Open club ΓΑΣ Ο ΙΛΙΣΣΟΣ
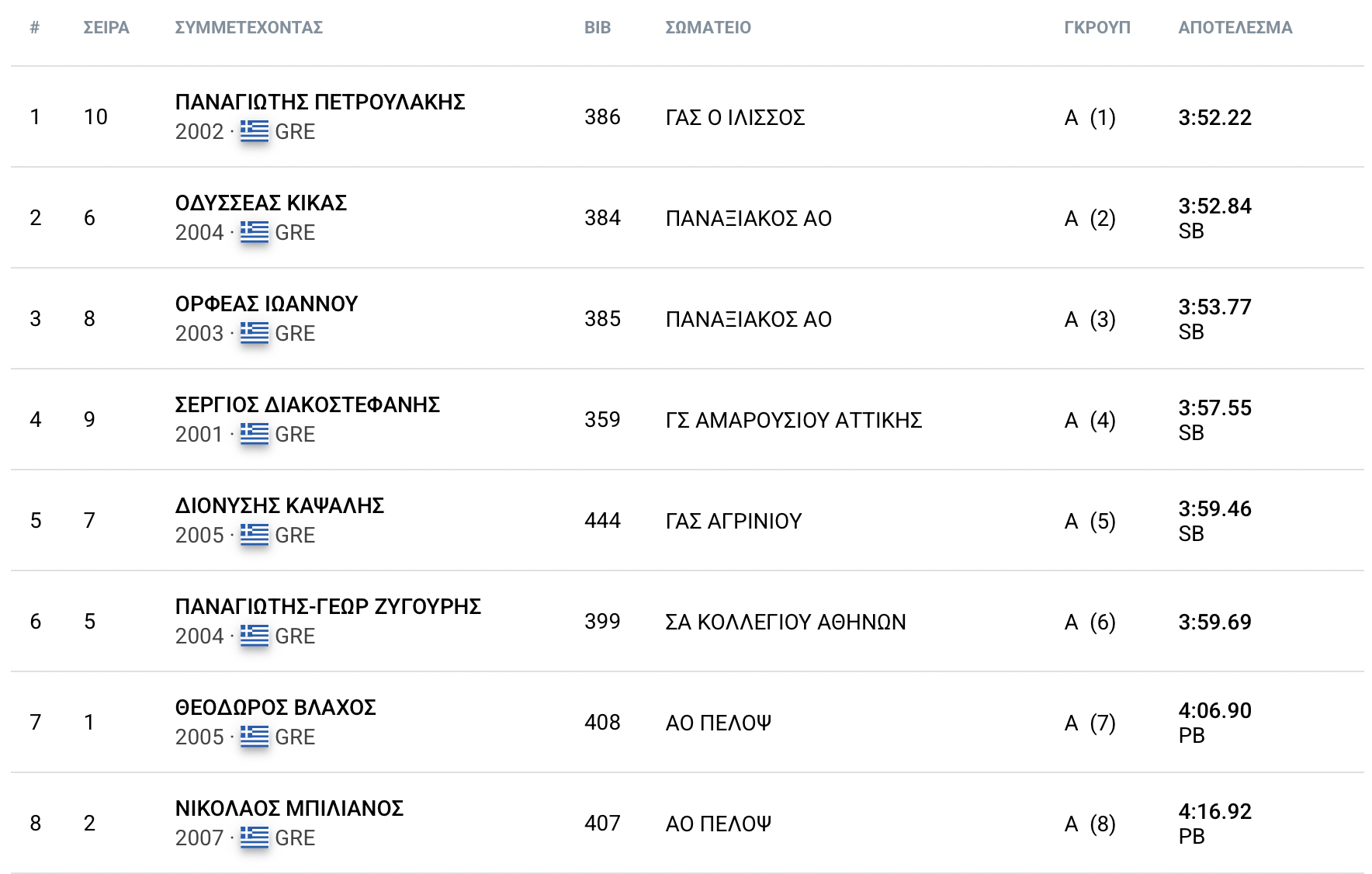 point(735,117)
